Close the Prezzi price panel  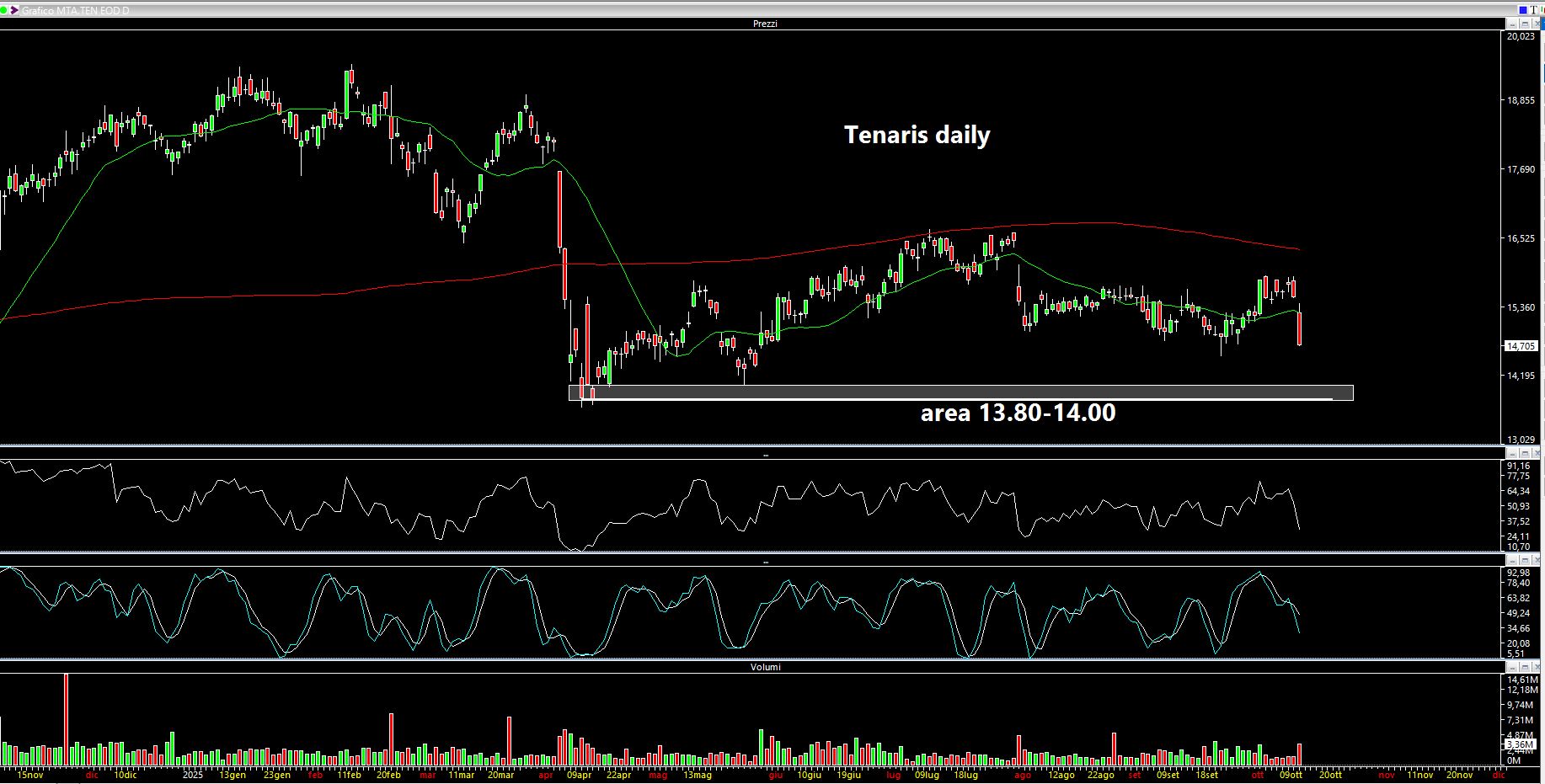(x=1537, y=24)
